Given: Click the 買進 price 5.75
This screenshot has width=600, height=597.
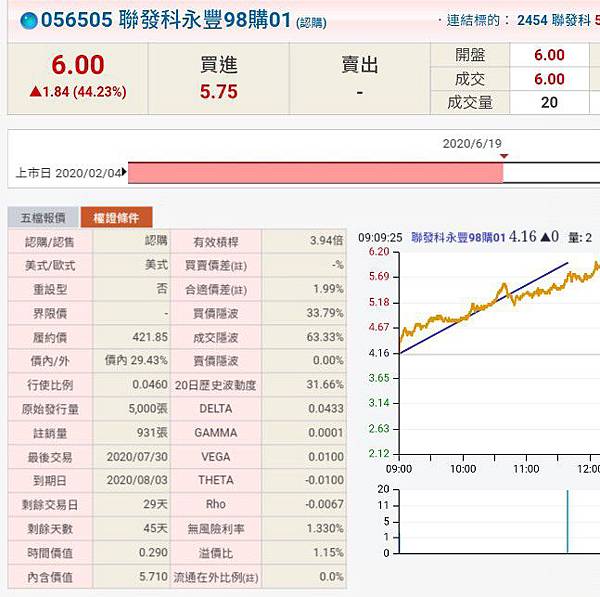Looking at the screenshot, I should [219, 92].
